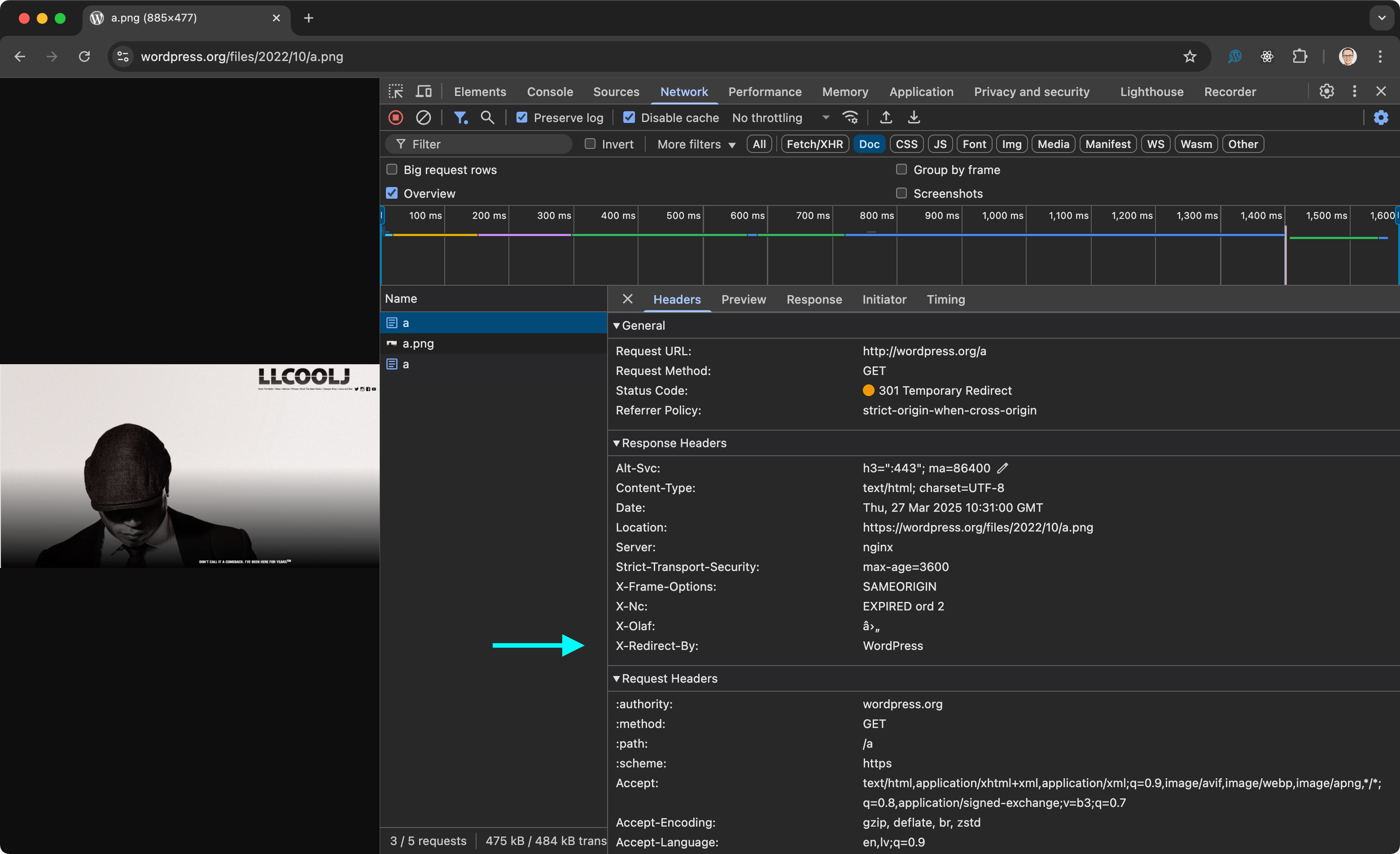Filter by CSS type
The height and width of the screenshot is (854, 1400).
[906, 144]
